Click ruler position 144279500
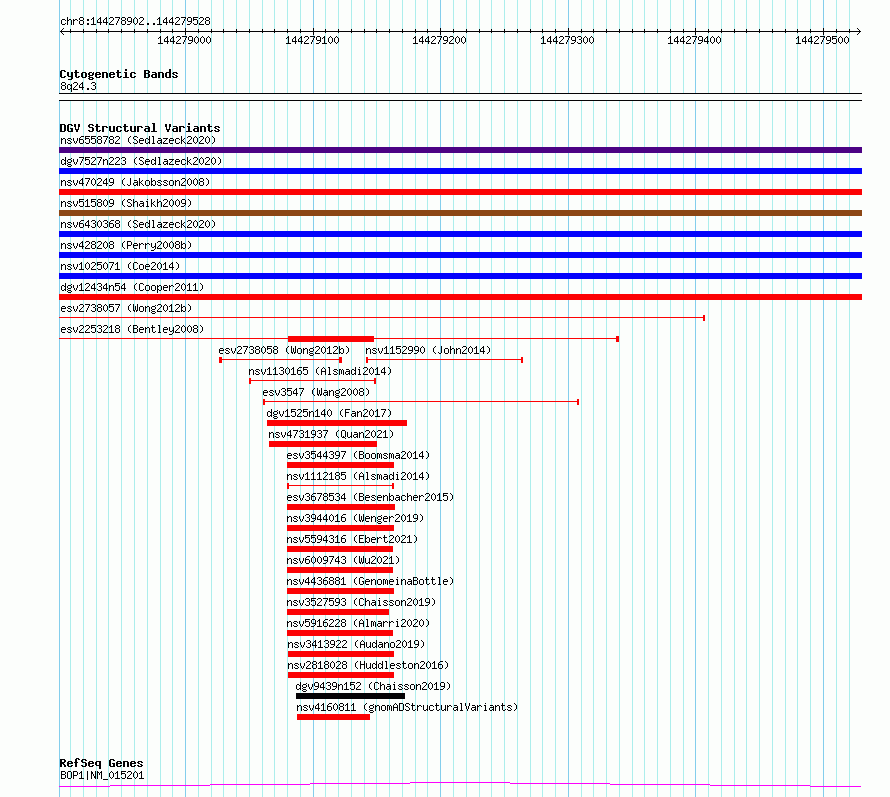This screenshot has height=797, width=890. pos(822,40)
